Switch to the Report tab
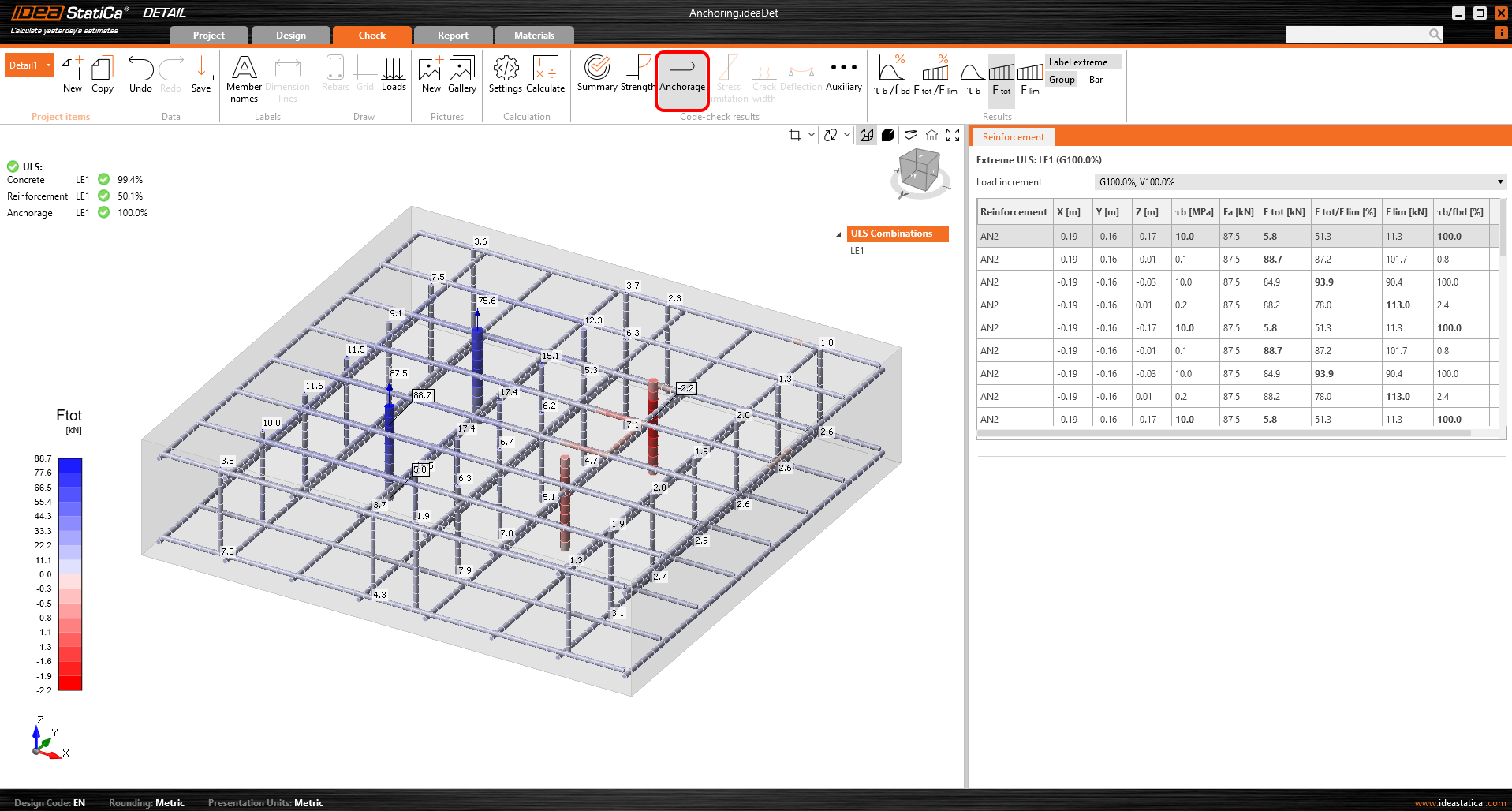 click(453, 36)
